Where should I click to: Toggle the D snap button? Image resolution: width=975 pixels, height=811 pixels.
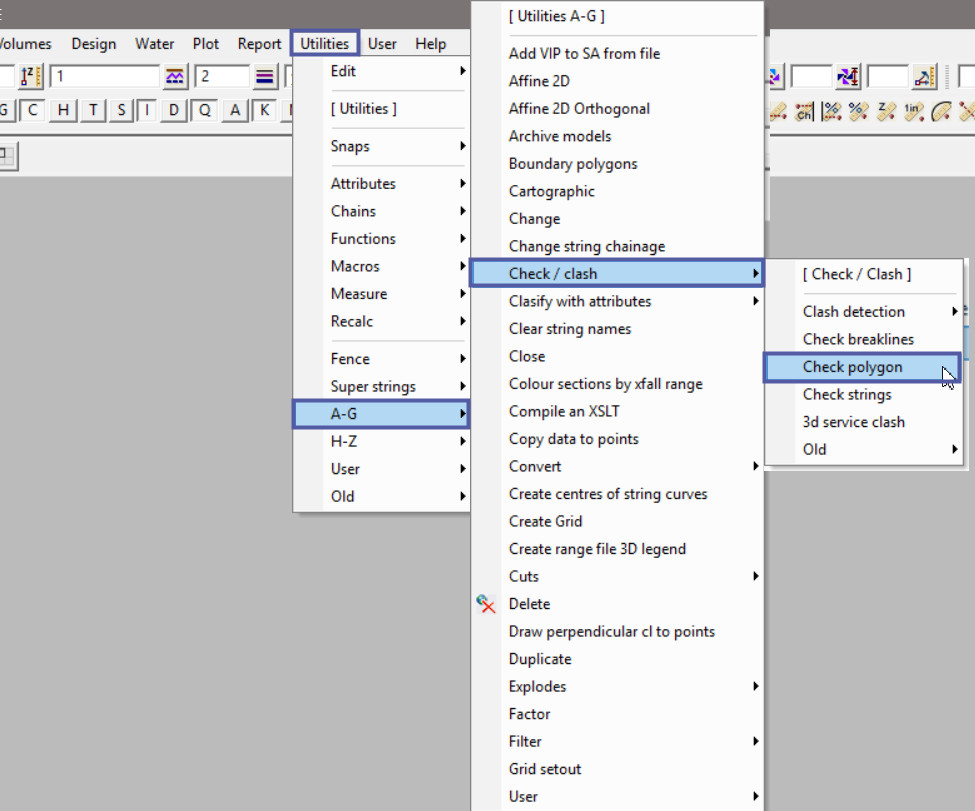click(173, 111)
